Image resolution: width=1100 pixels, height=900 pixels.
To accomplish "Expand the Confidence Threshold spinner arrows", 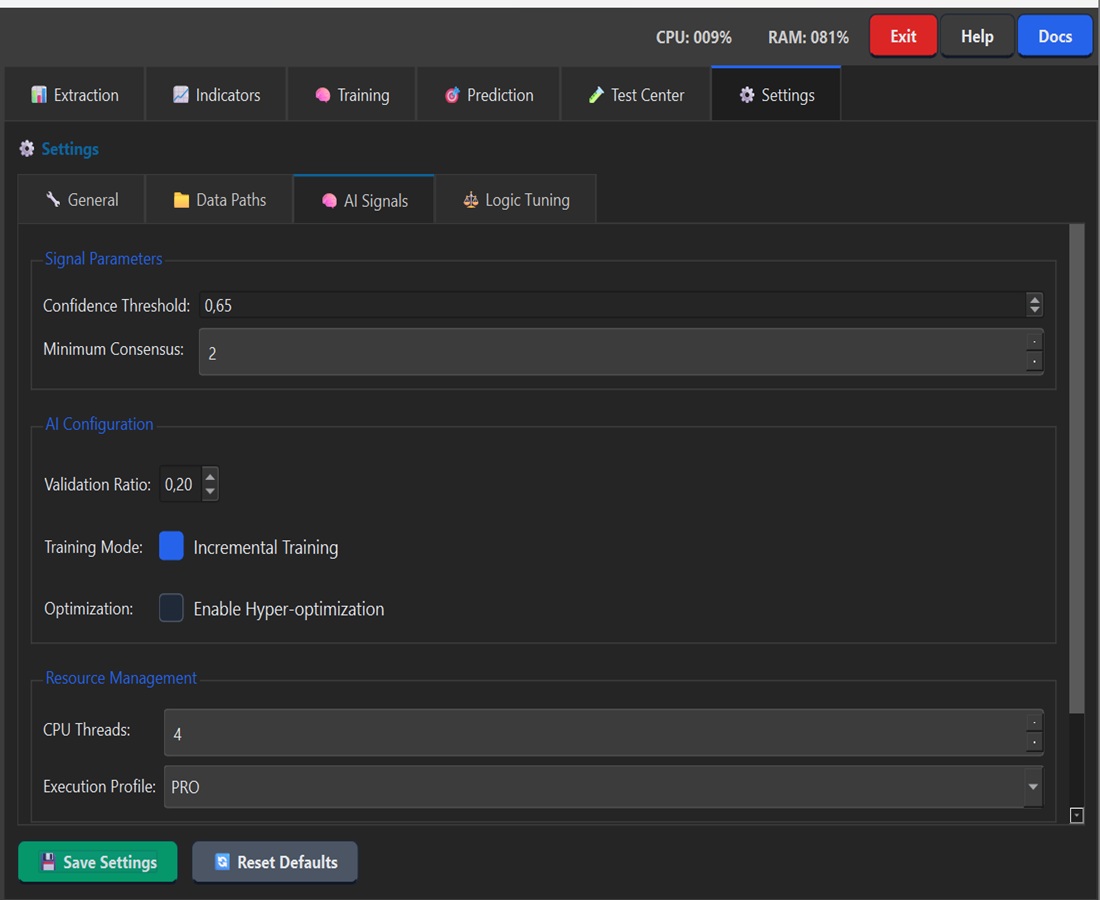I will click(1034, 305).
